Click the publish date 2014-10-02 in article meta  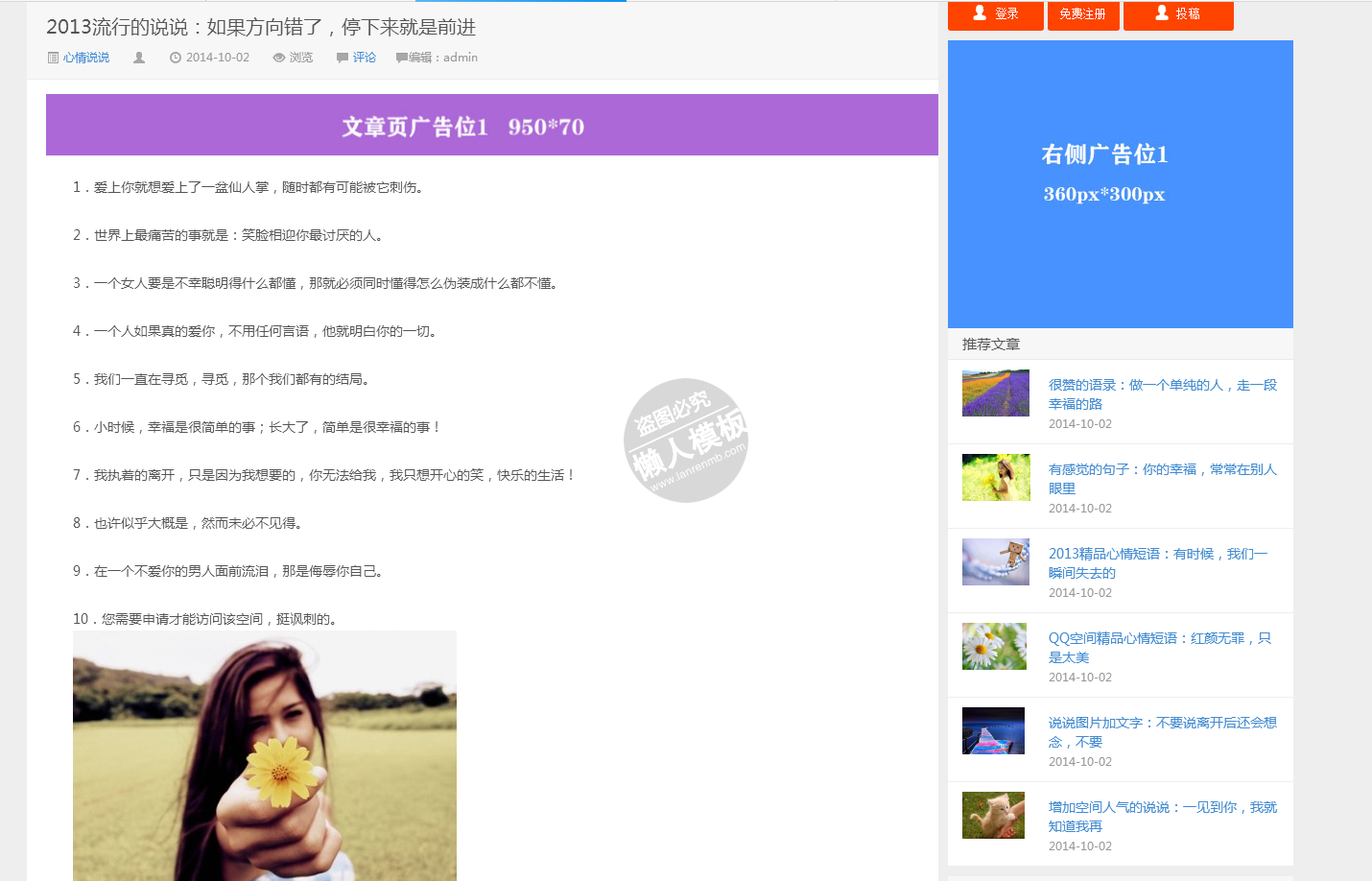[x=218, y=58]
